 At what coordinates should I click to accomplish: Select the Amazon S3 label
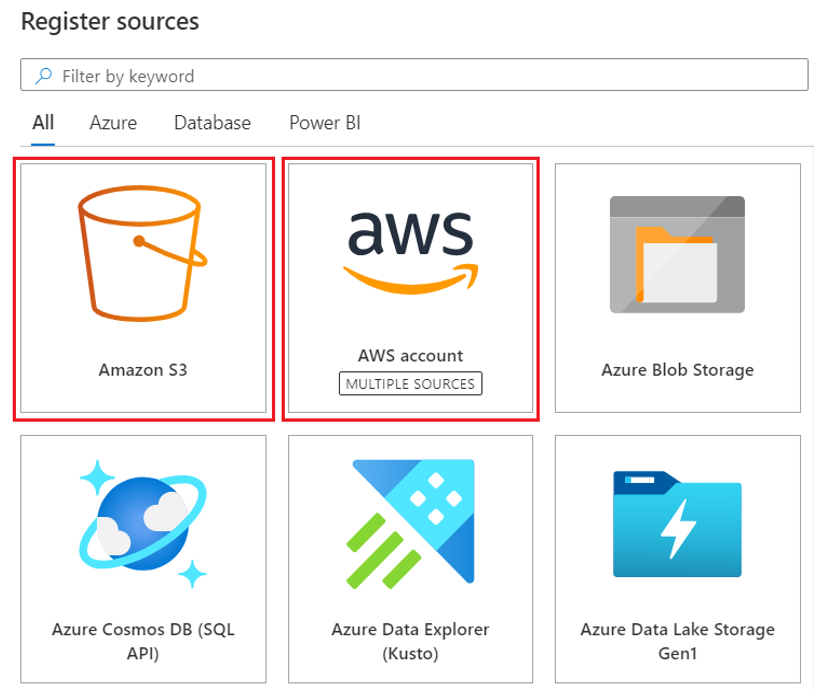point(143,370)
